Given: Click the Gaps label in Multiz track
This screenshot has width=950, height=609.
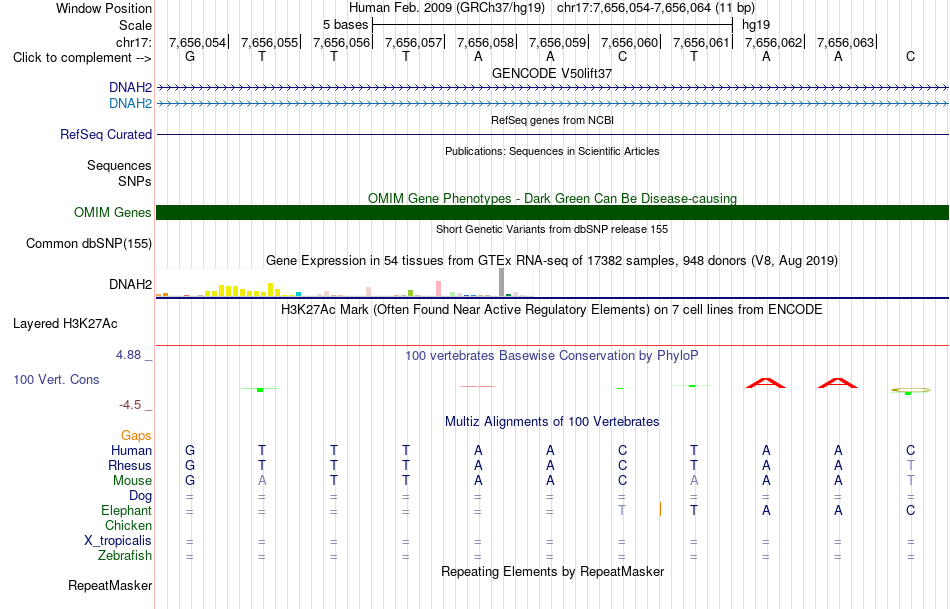Looking at the screenshot, I should [136, 436].
